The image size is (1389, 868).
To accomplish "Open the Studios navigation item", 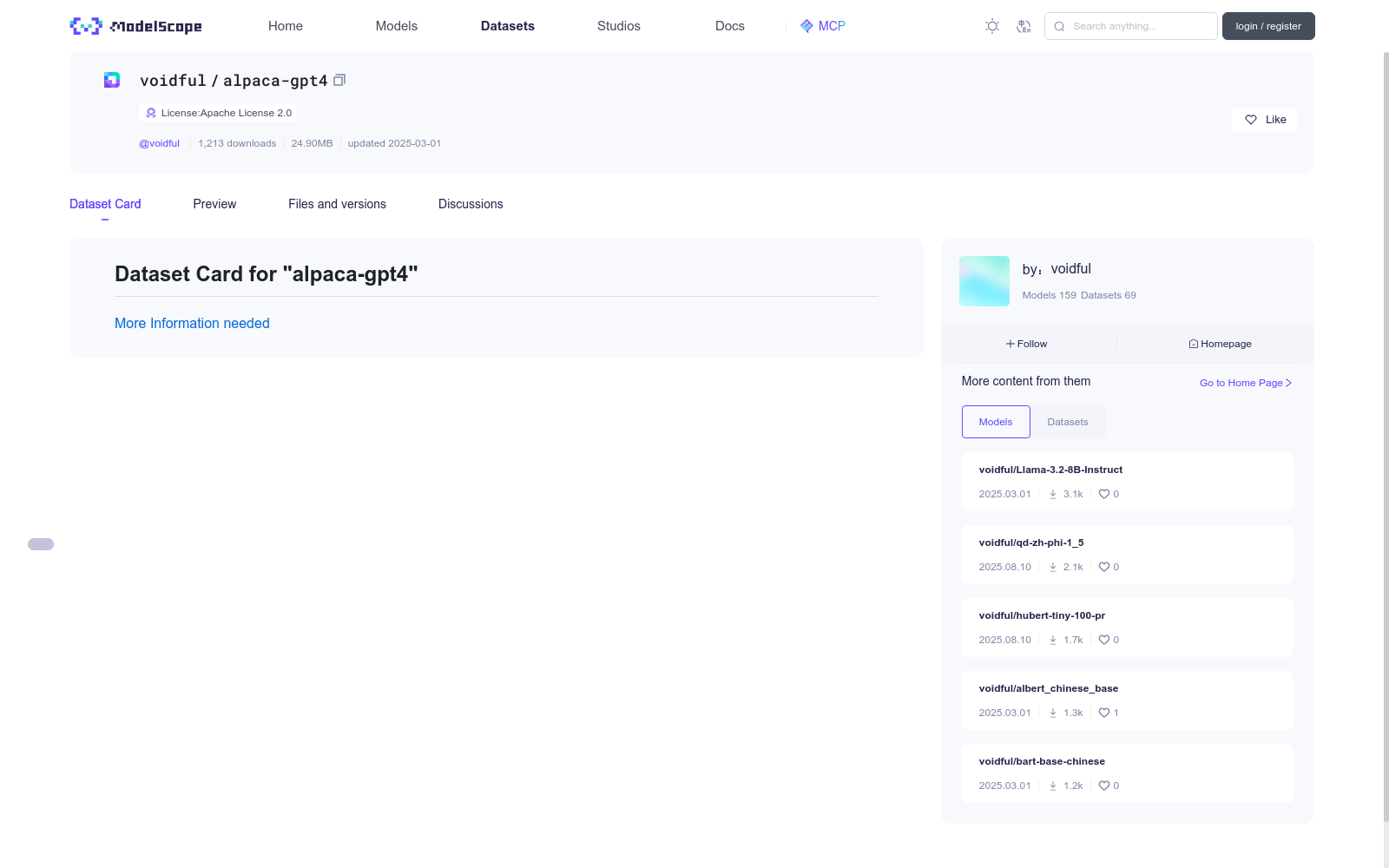I will coord(619,26).
